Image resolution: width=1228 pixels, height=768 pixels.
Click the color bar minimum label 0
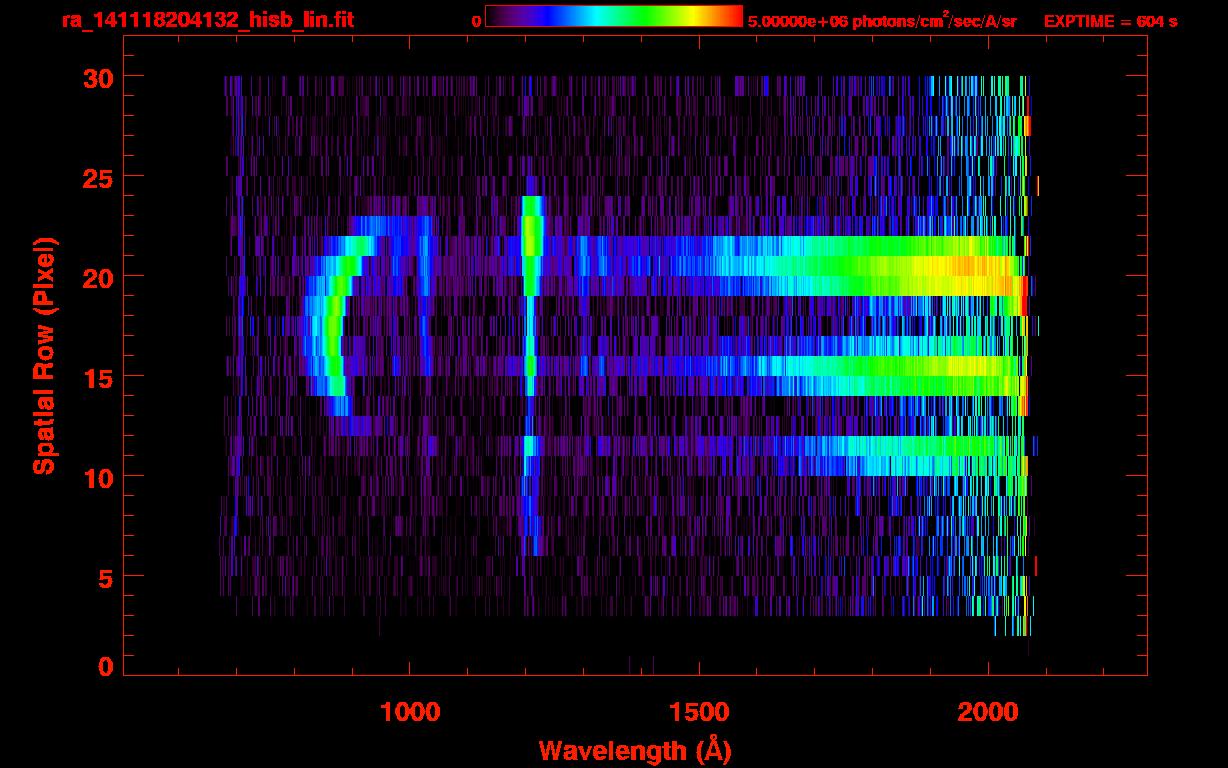pos(476,21)
